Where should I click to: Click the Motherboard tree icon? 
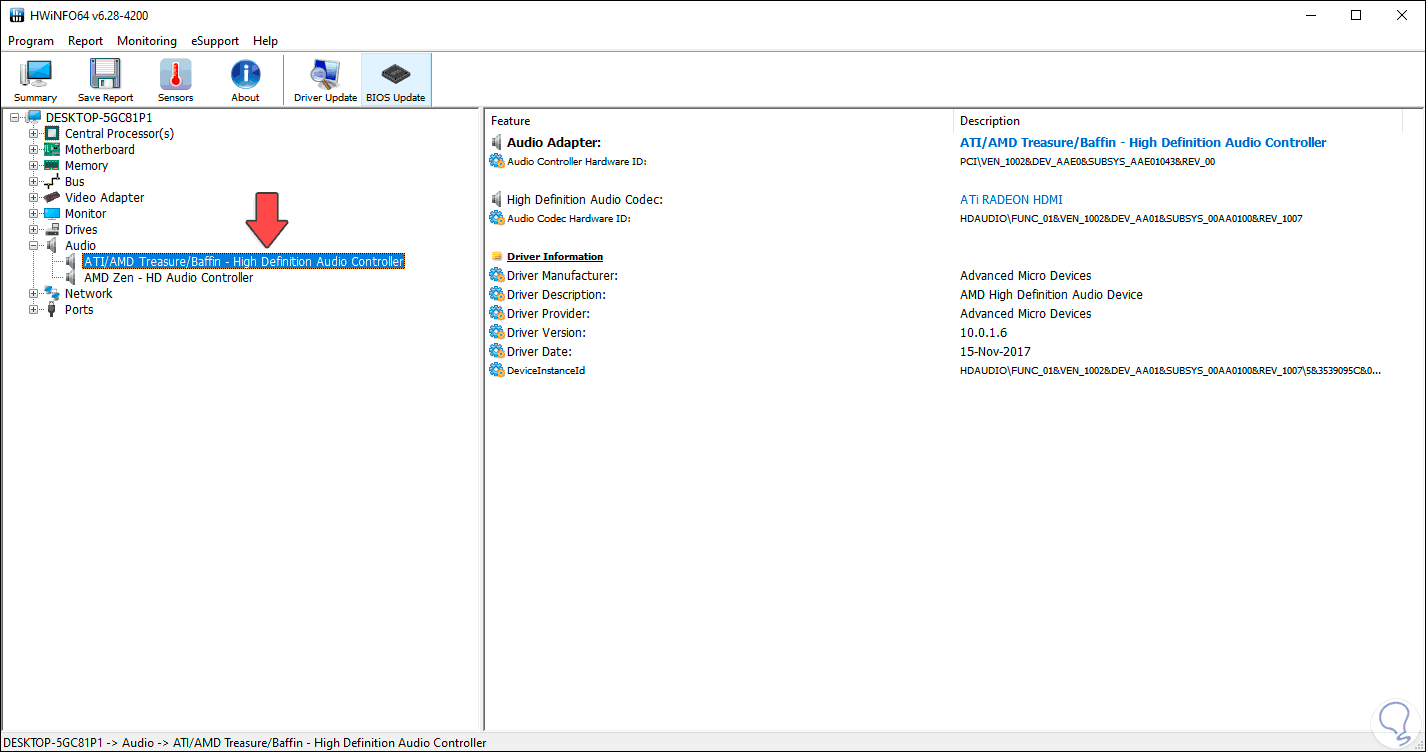pos(52,150)
